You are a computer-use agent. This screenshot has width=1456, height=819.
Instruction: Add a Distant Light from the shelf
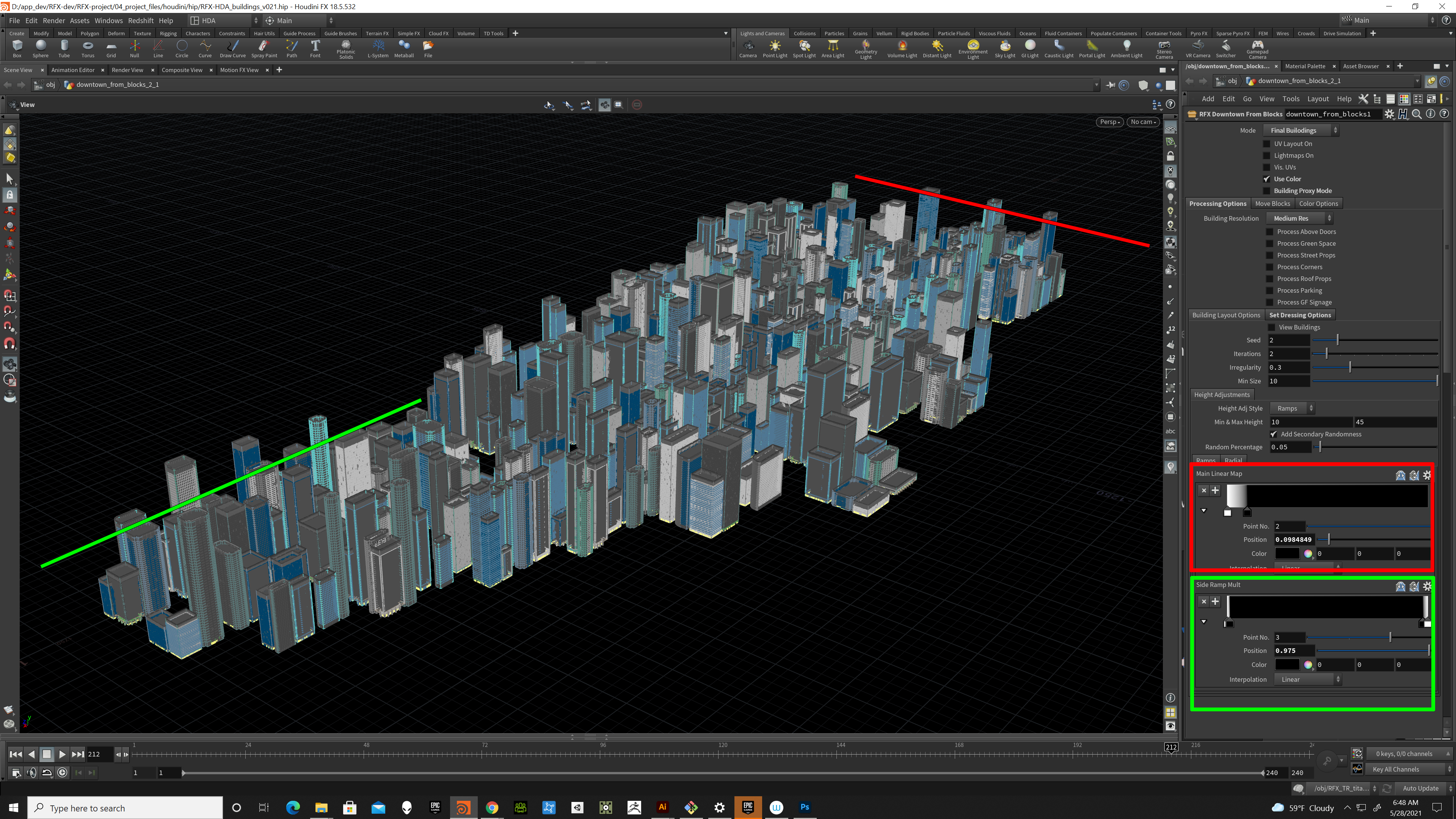coord(937,49)
